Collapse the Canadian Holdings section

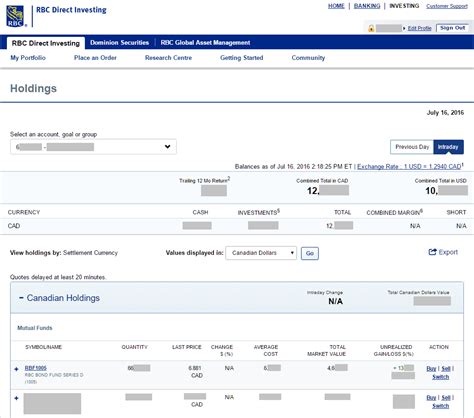point(21,298)
